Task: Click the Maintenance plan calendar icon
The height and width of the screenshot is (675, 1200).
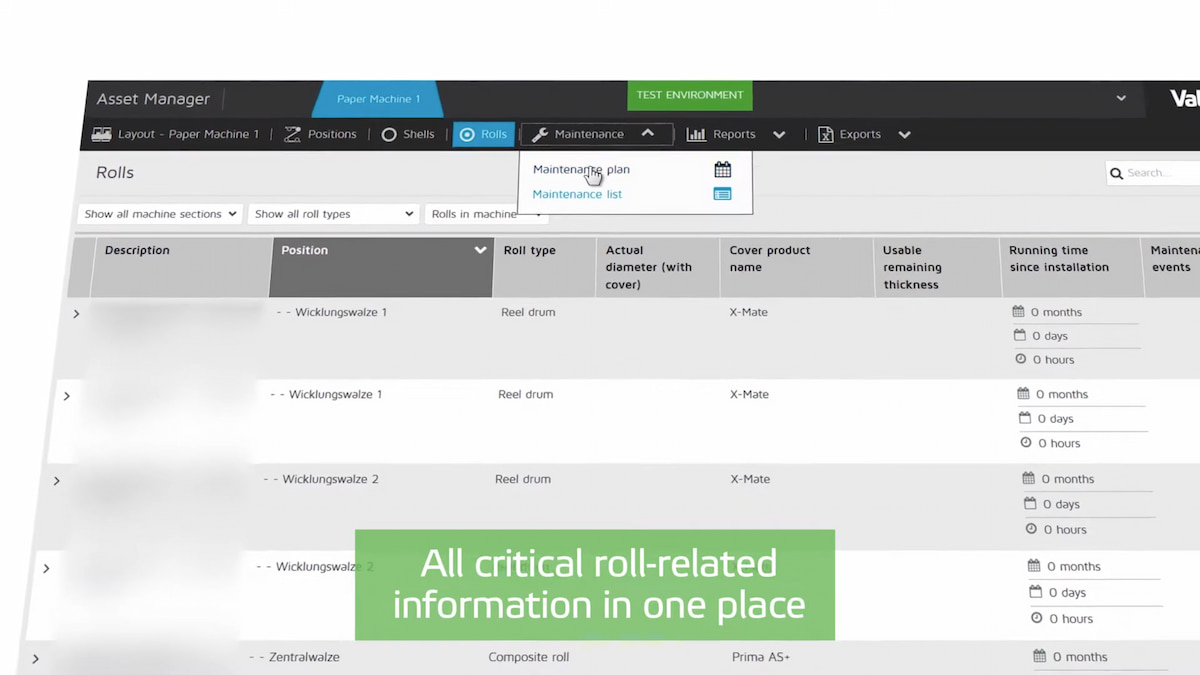Action: (722, 169)
